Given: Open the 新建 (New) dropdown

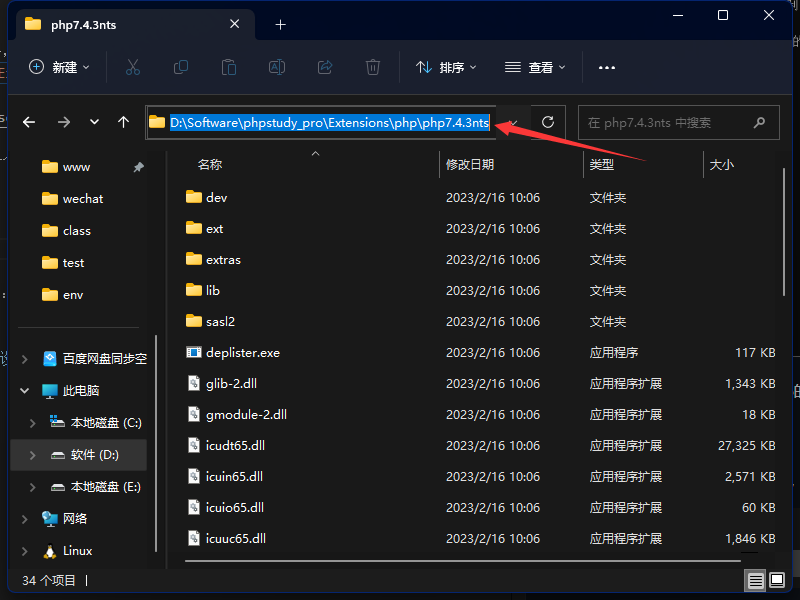Looking at the screenshot, I should click(59, 67).
